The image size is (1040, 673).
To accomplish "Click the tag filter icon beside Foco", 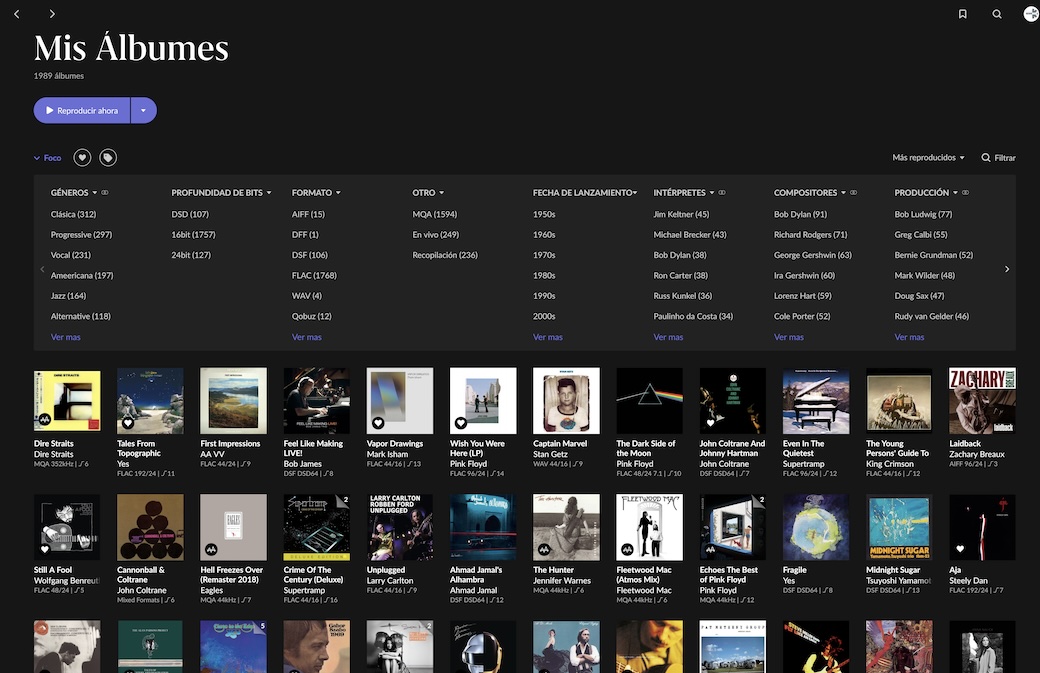I will click(108, 158).
